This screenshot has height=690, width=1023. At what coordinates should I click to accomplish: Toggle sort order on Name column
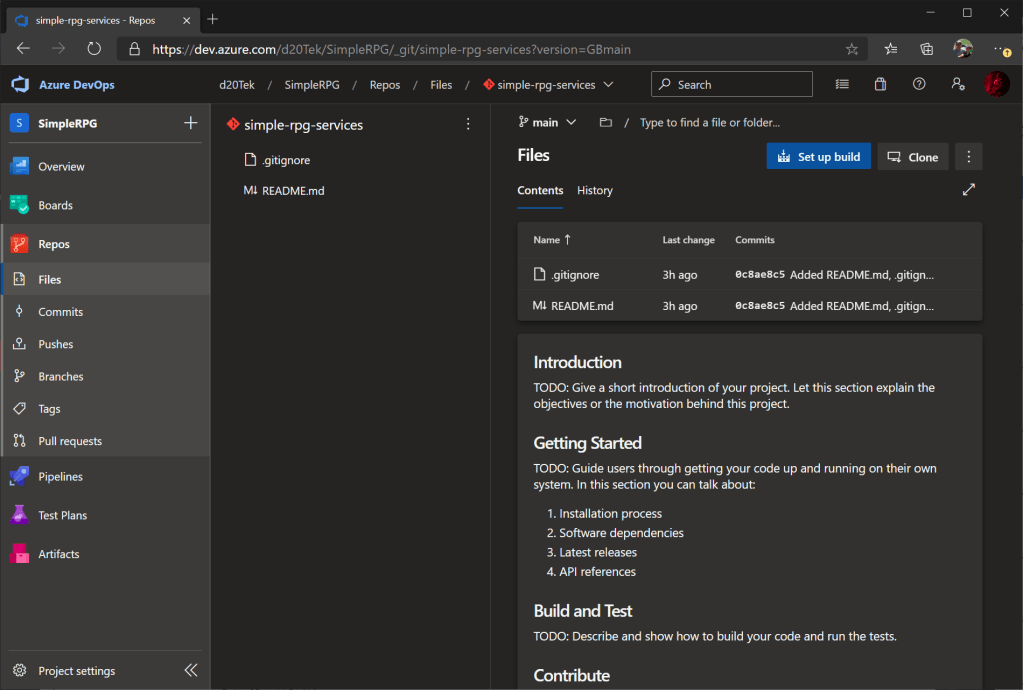pos(553,240)
